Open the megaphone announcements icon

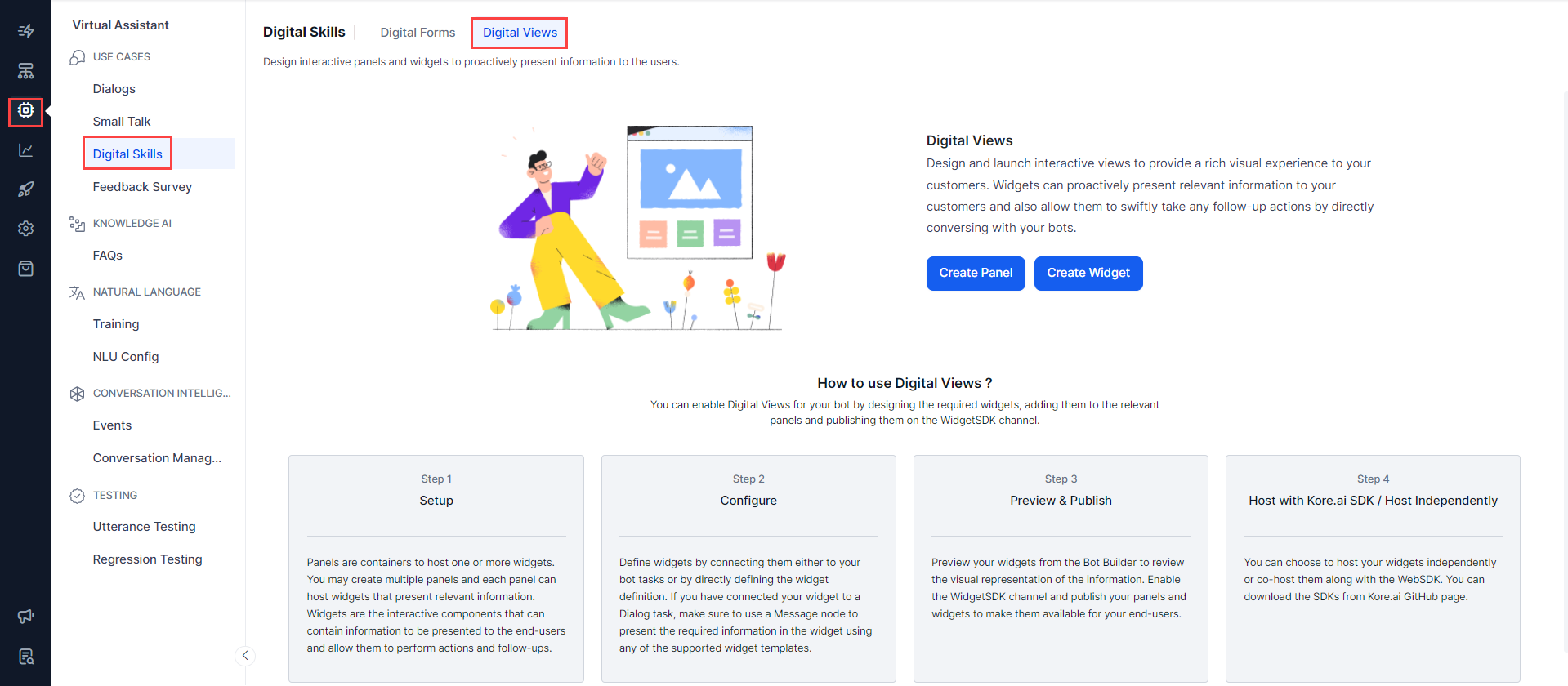(x=25, y=617)
